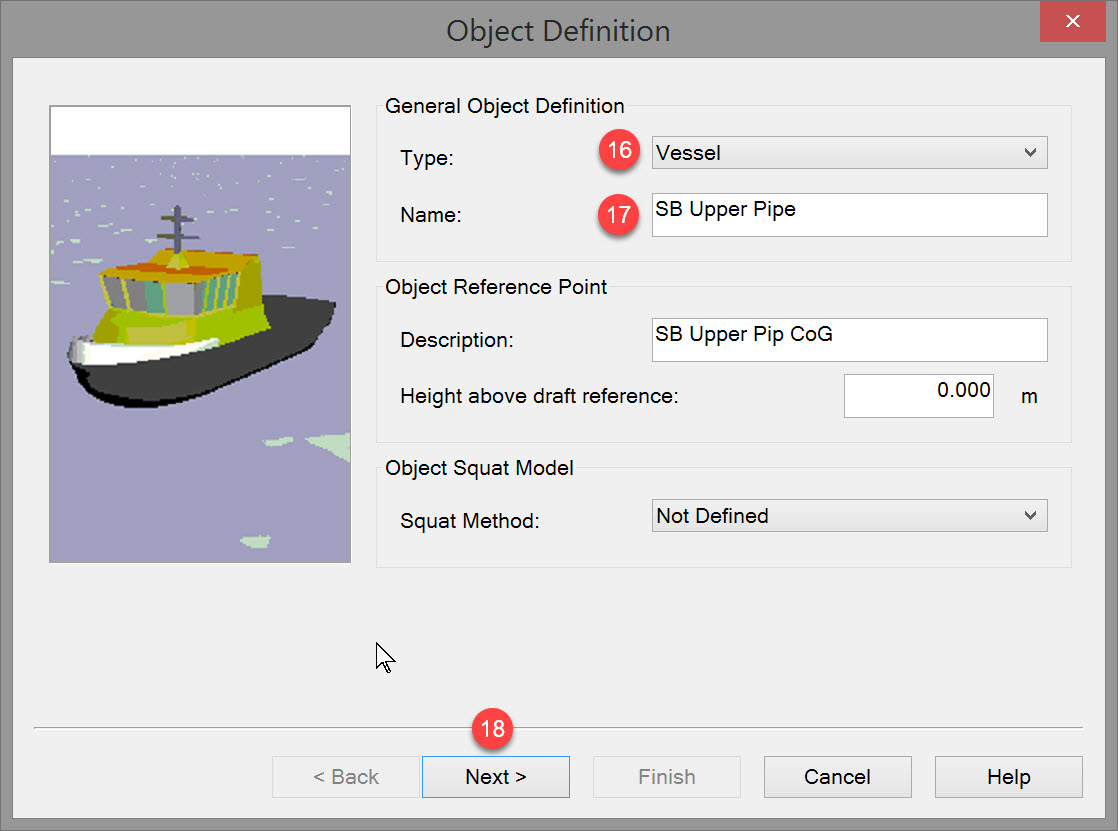Click the Object Definition title bar
This screenshot has height=831, width=1118.
[x=558, y=30]
